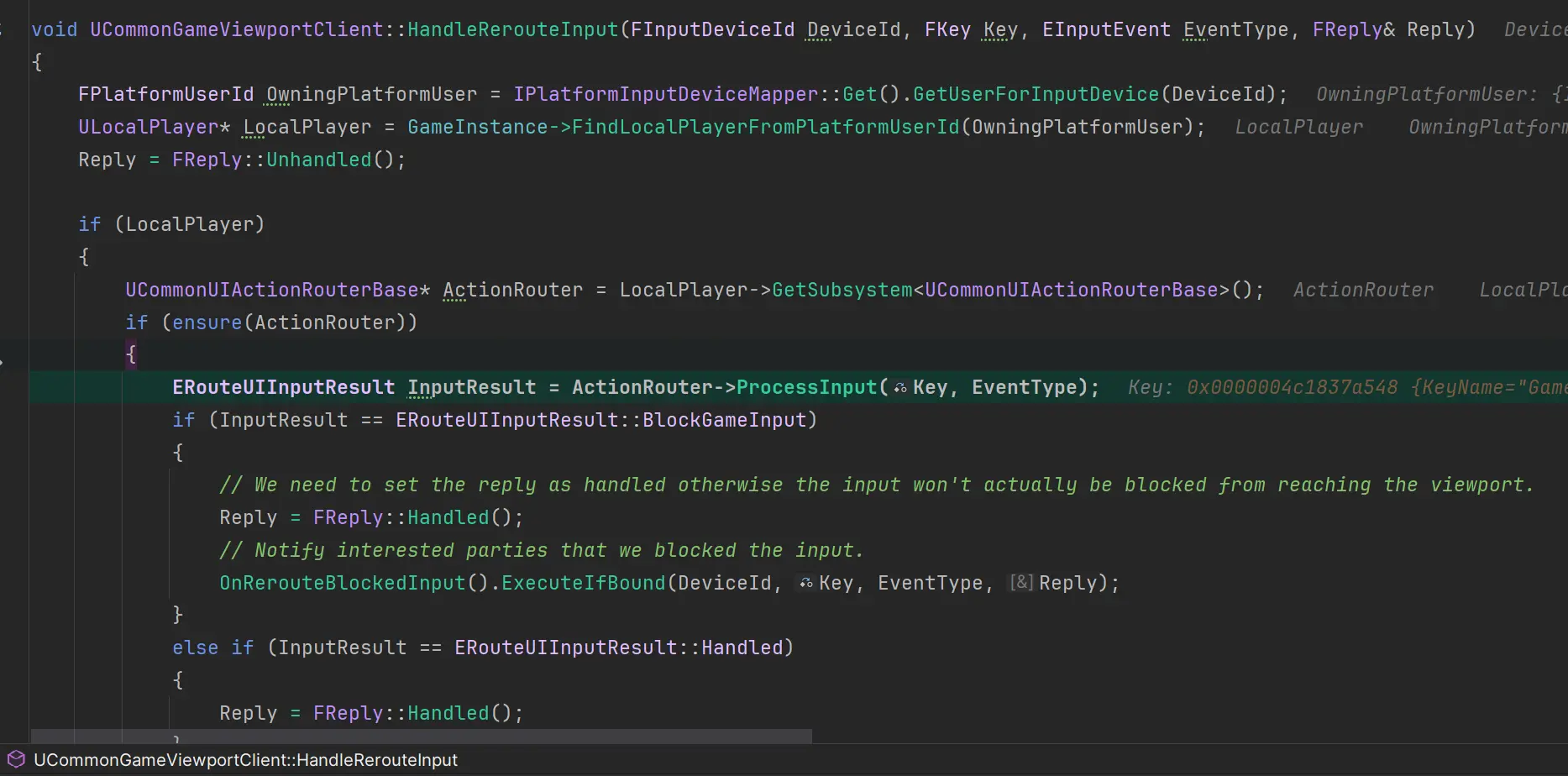The width and height of the screenshot is (1568, 776).
Task: Click the ExecuteIfBound method name
Action: point(583,583)
